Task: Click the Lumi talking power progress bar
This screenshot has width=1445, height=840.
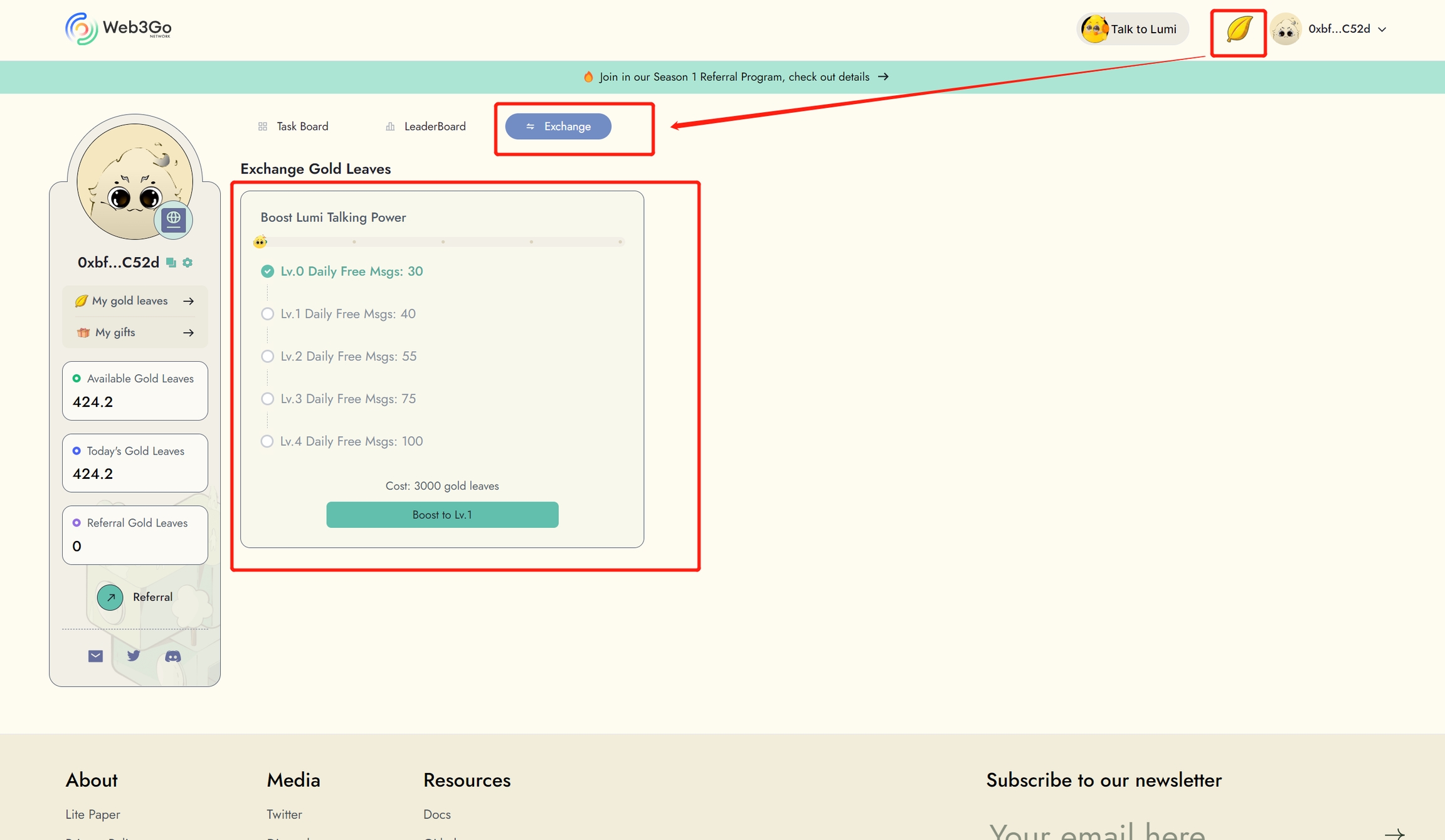Action: pyautogui.click(x=442, y=242)
